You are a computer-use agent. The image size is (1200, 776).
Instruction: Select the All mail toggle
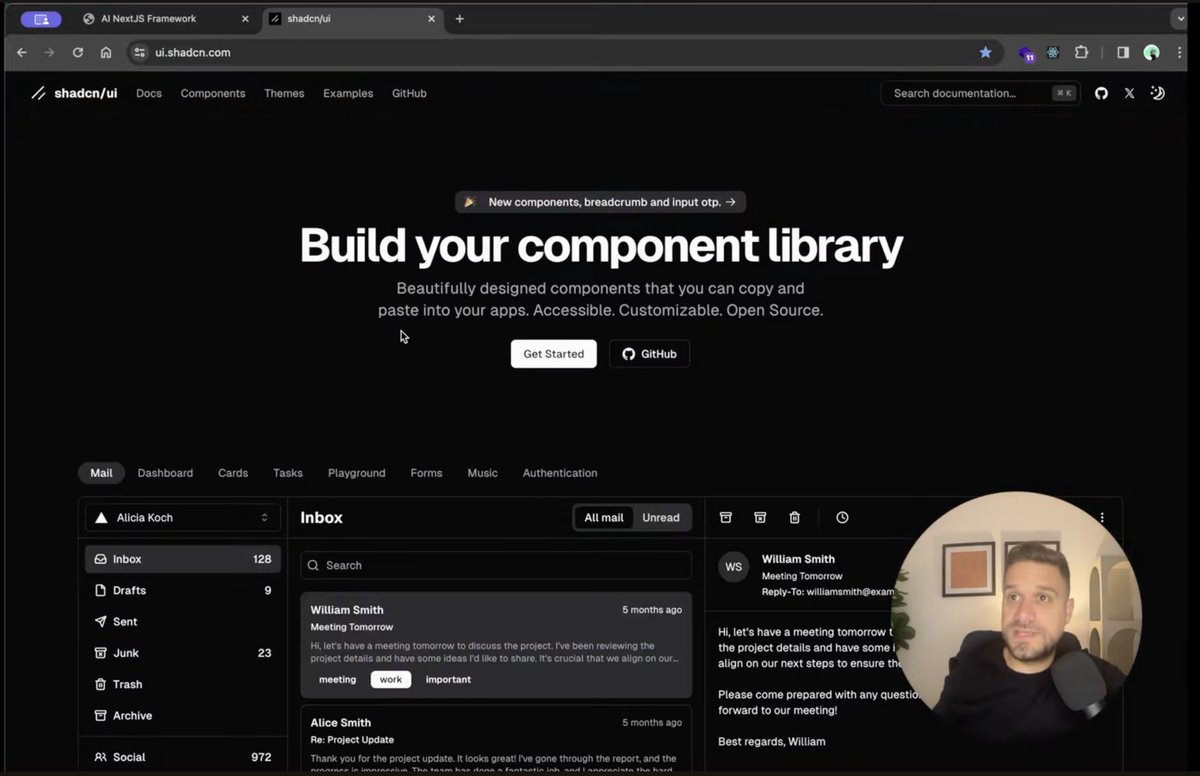click(604, 517)
